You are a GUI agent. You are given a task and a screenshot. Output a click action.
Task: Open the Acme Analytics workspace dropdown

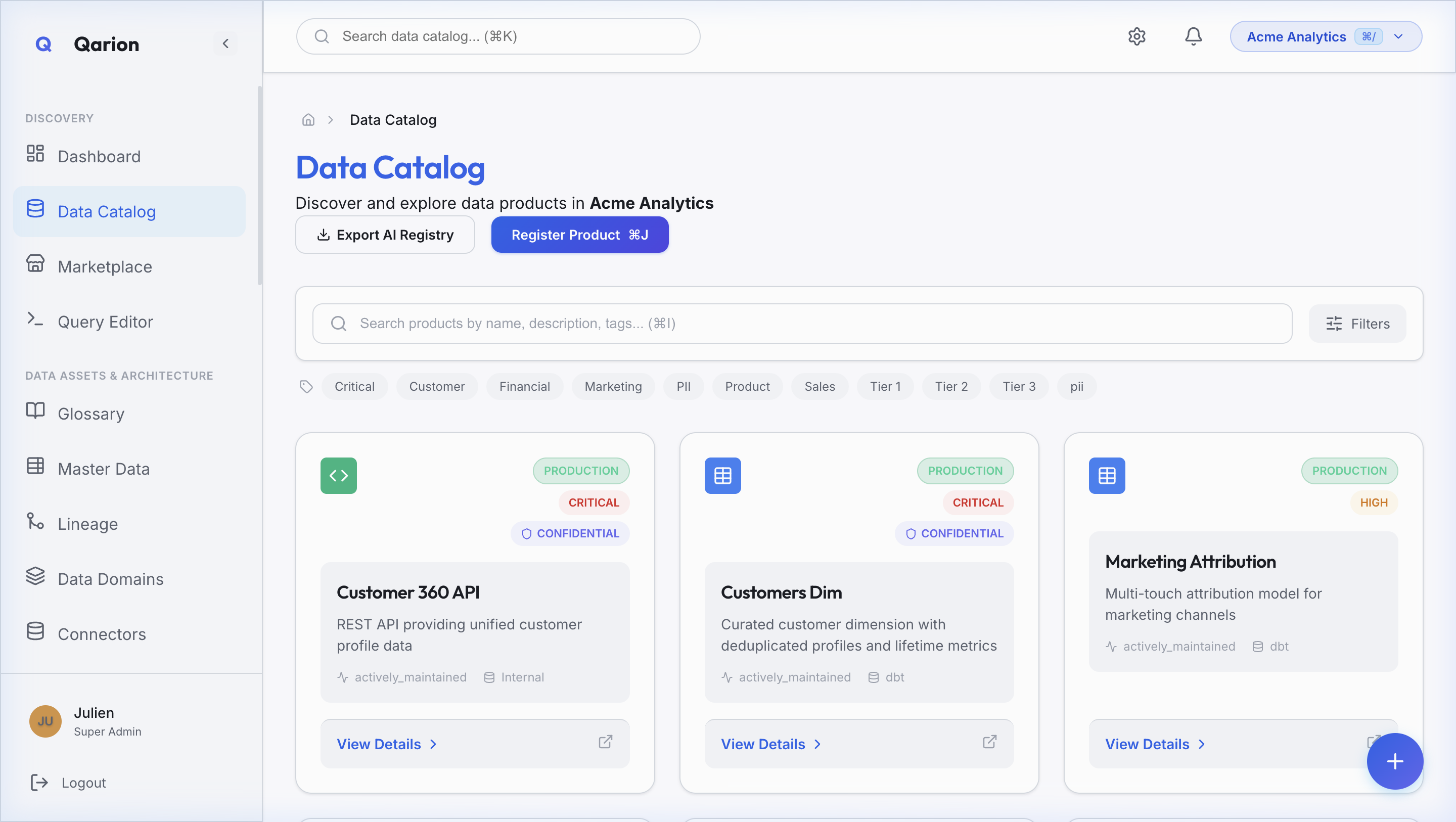pyautogui.click(x=1326, y=36)
